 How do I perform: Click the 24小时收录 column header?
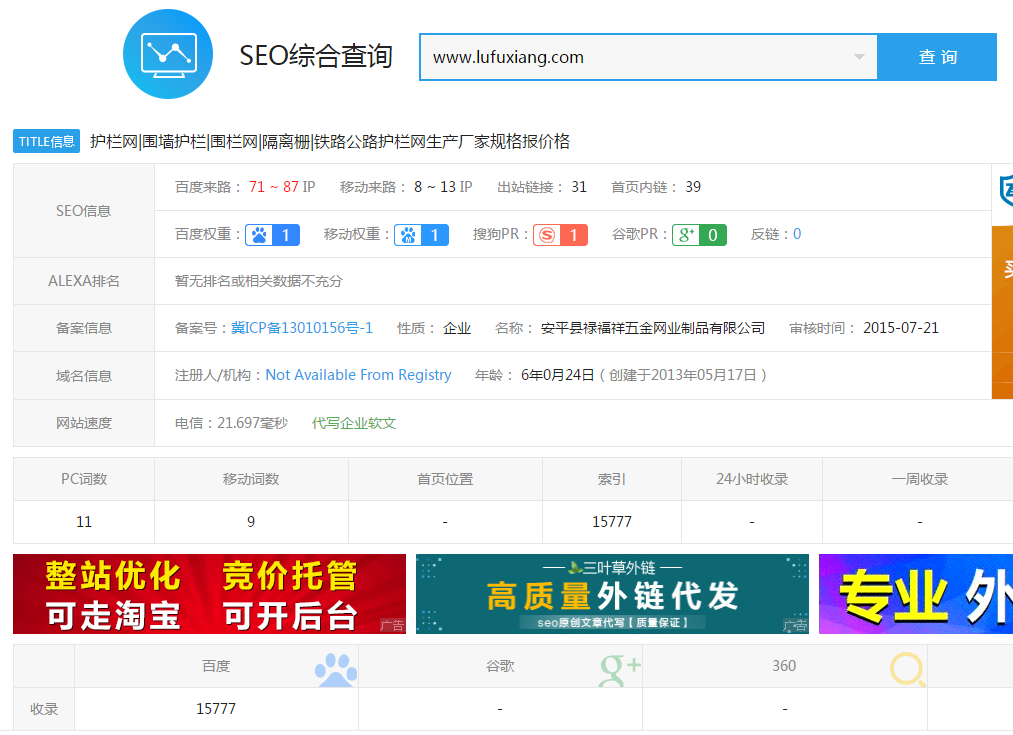(x=751, y=479)
